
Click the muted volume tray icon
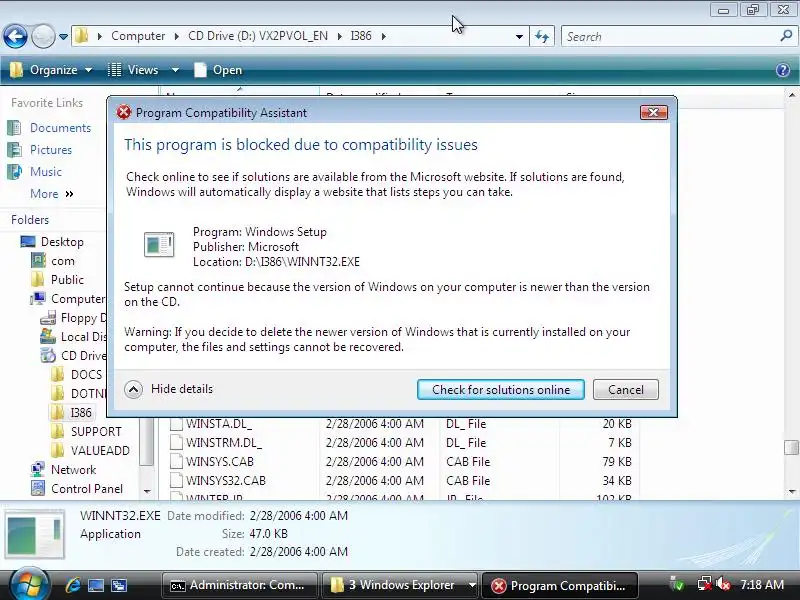pos(722,585)
